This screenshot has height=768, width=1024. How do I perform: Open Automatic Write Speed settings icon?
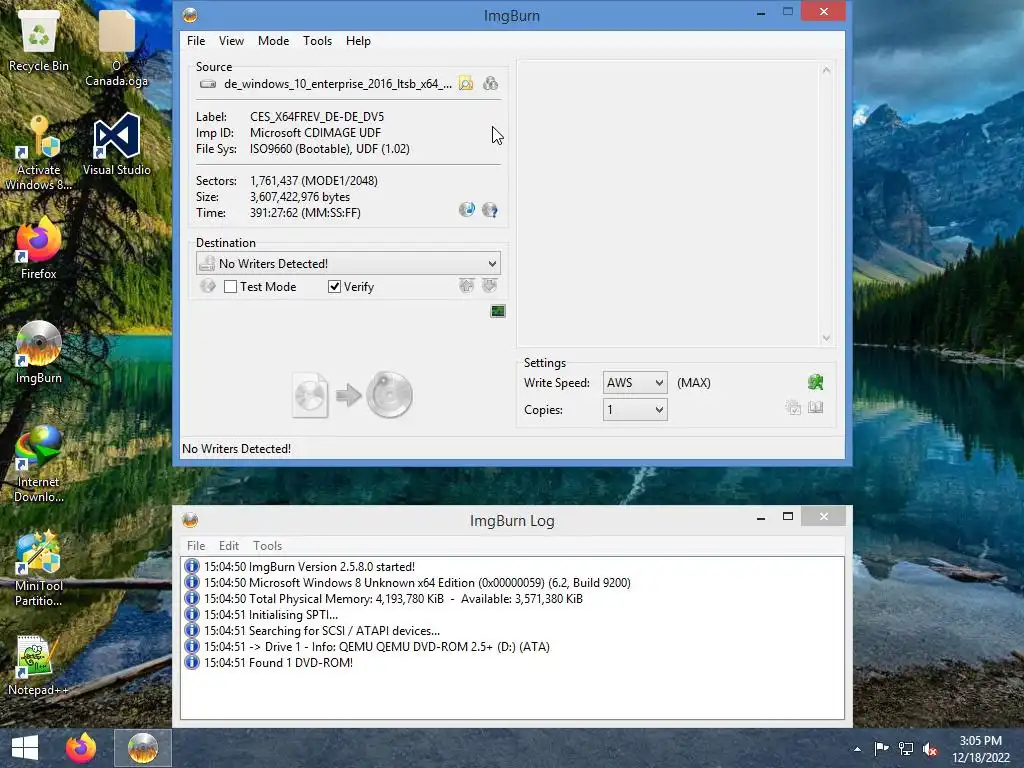(x=815, y=383)
